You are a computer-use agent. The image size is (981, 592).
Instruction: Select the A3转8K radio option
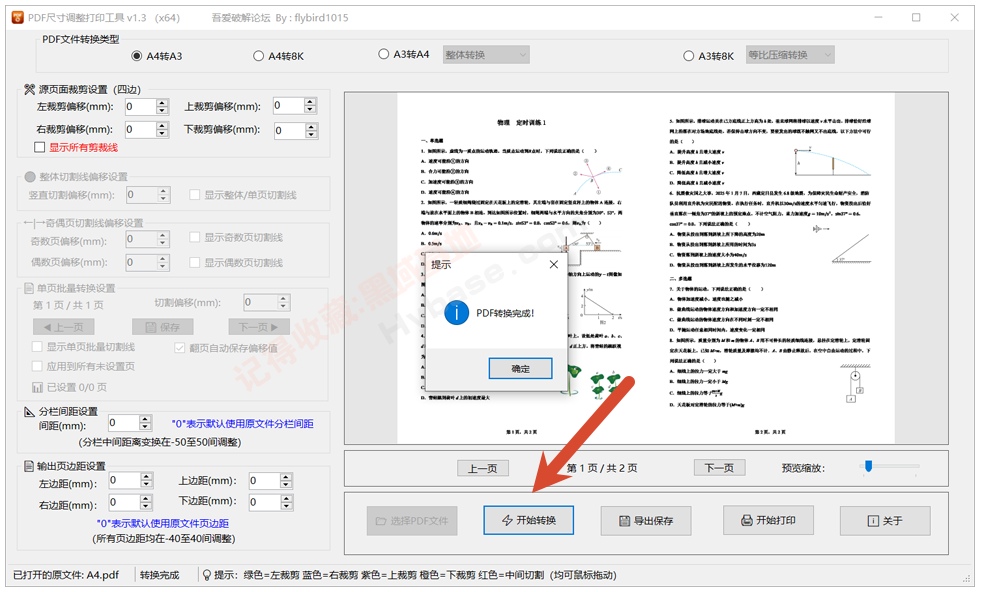708,56
